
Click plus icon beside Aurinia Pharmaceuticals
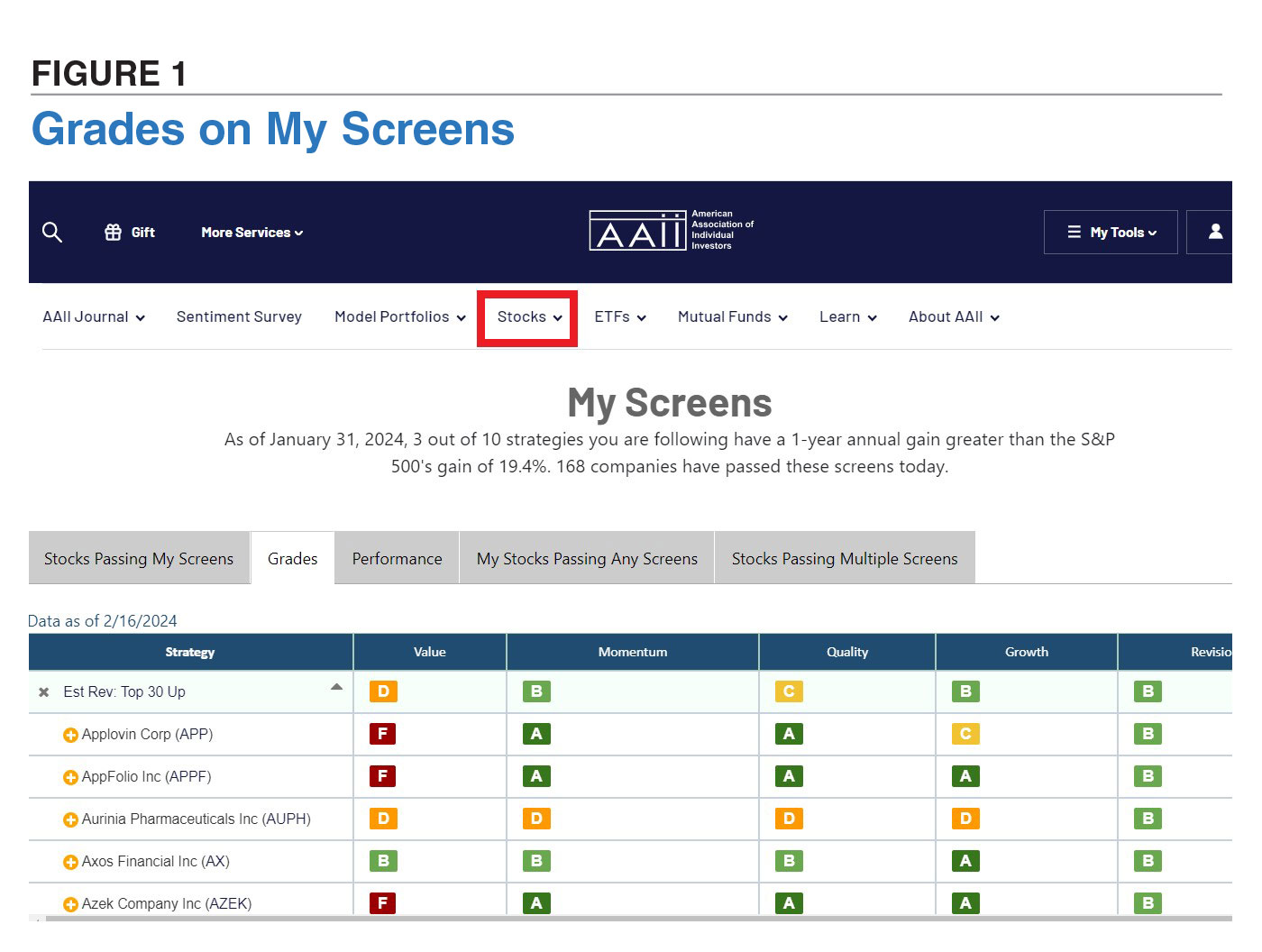(70, 820)
